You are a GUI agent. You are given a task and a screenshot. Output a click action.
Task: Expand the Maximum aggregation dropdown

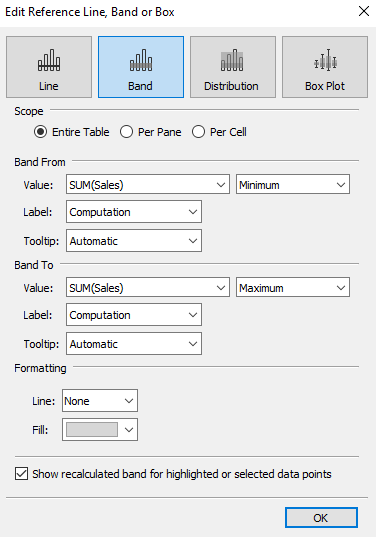point(293,287)
